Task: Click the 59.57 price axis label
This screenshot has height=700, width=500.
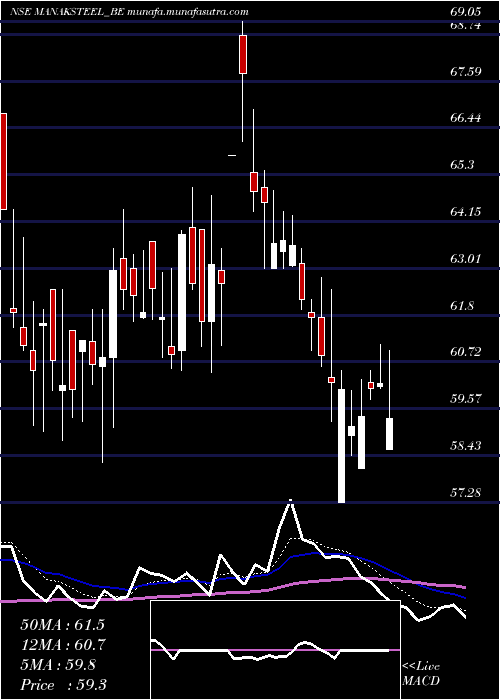Action: (465, 398)
